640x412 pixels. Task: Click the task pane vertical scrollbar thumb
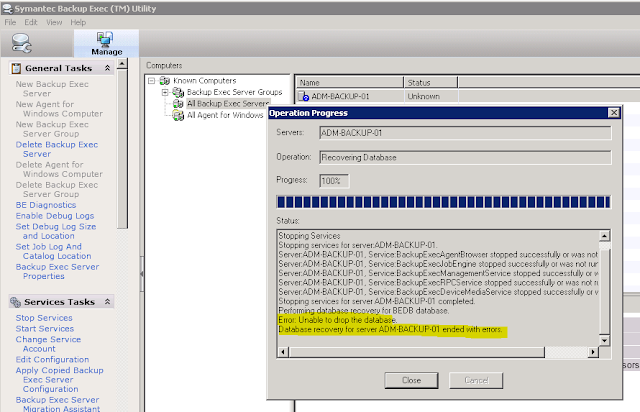pyautogui.click(x=122, y=149)
